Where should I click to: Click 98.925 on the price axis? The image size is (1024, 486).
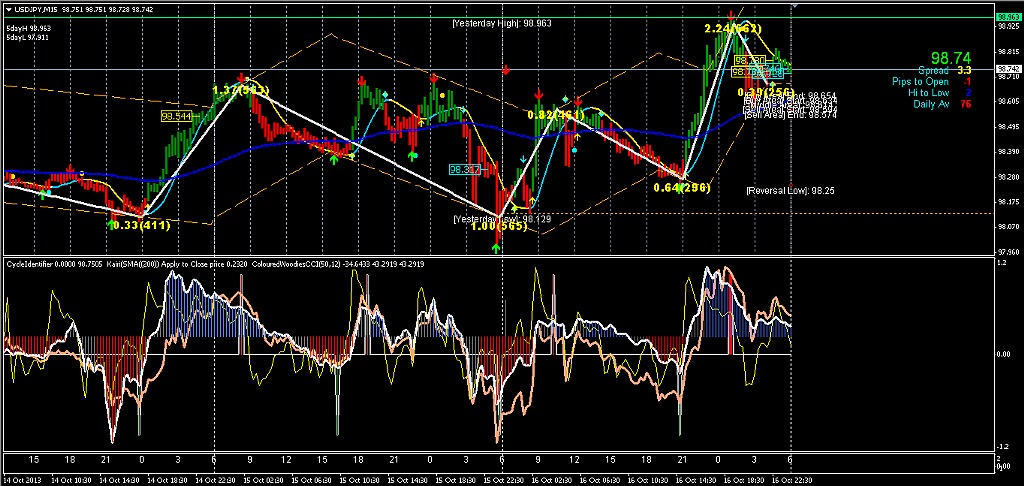[x=1006, y=26]
